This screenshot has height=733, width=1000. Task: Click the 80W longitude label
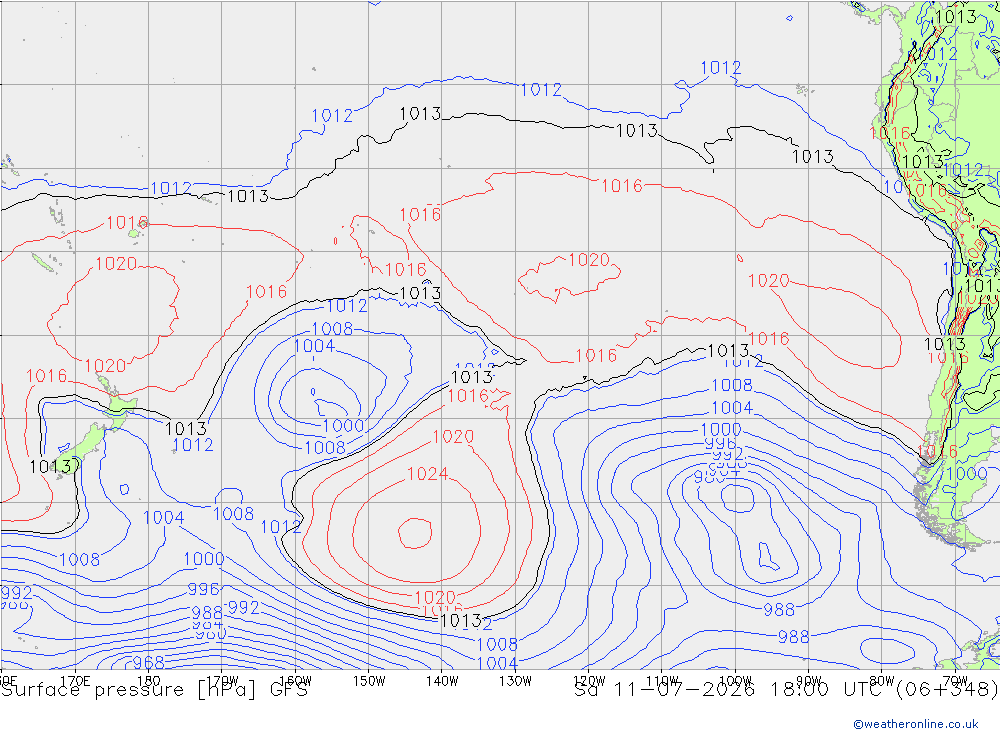coord(882,681)
